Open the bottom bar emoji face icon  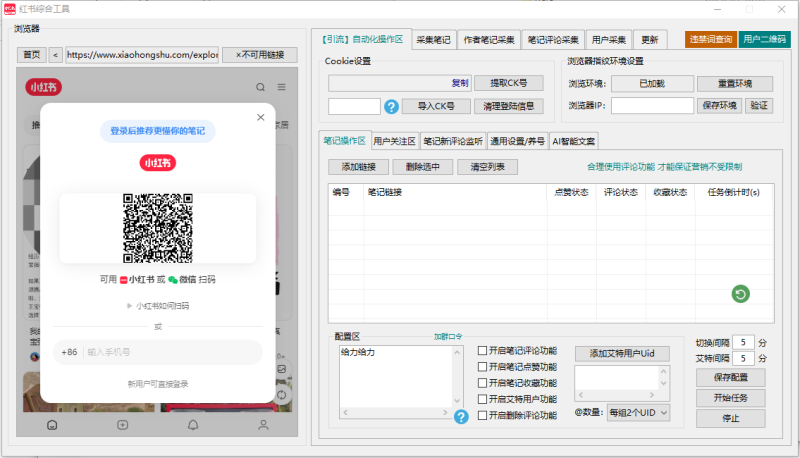point(52,425)
